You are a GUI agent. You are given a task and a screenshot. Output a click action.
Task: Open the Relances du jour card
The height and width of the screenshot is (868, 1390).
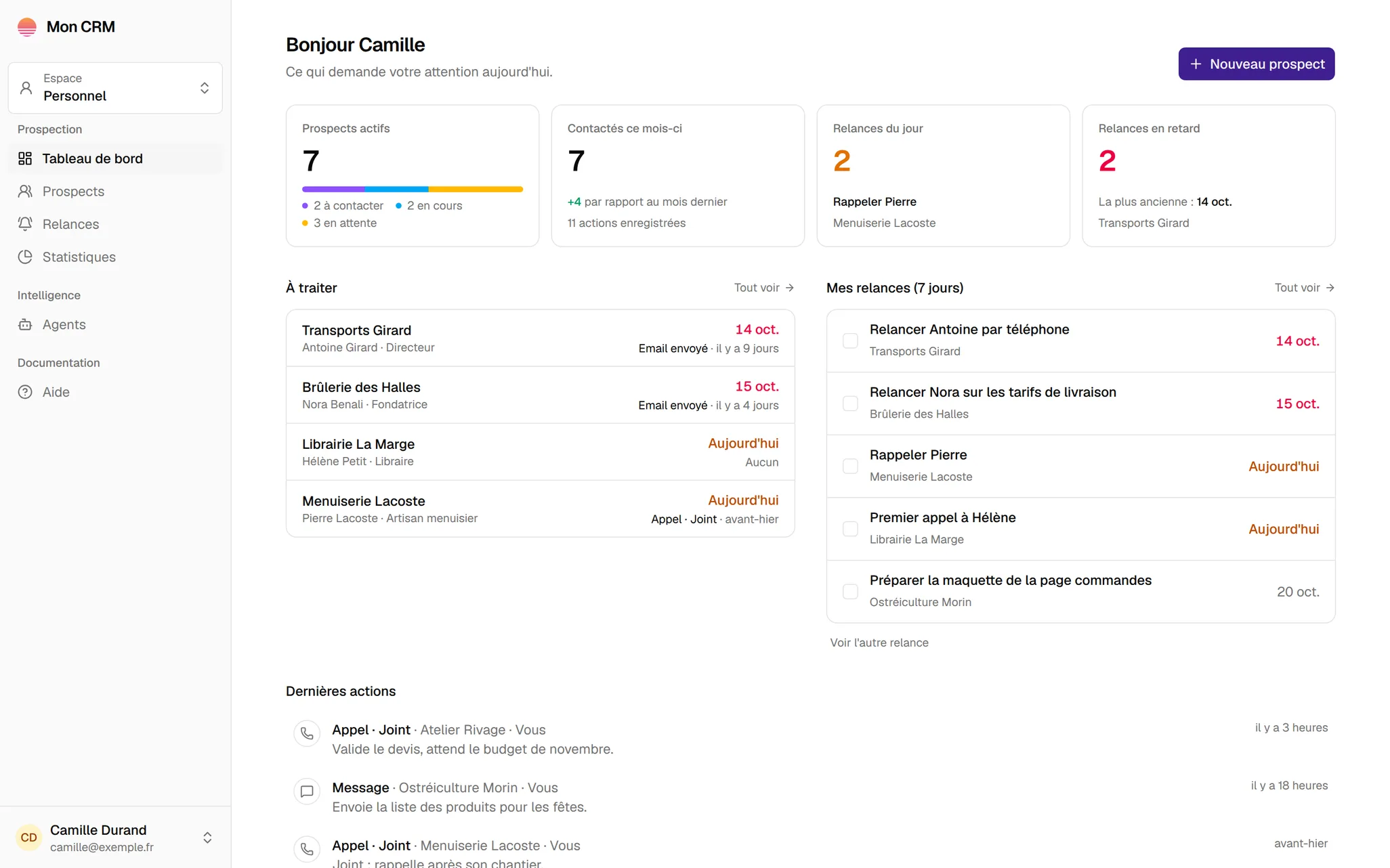click(x=943, y=175)
